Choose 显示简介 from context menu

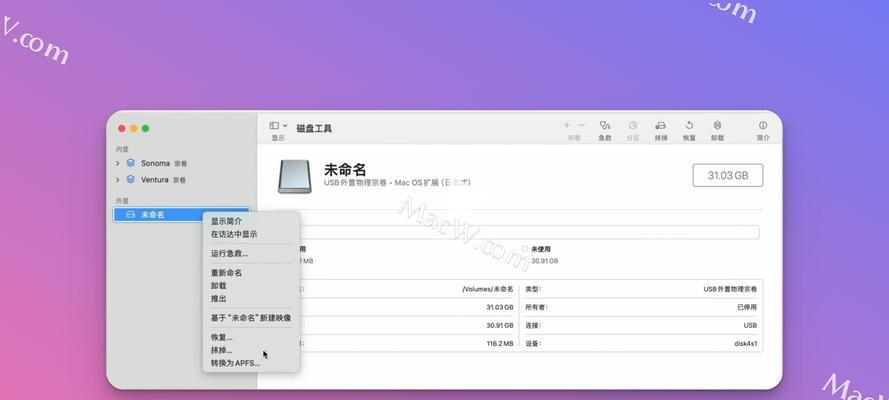pyautogui.click(x=226, y=222)
